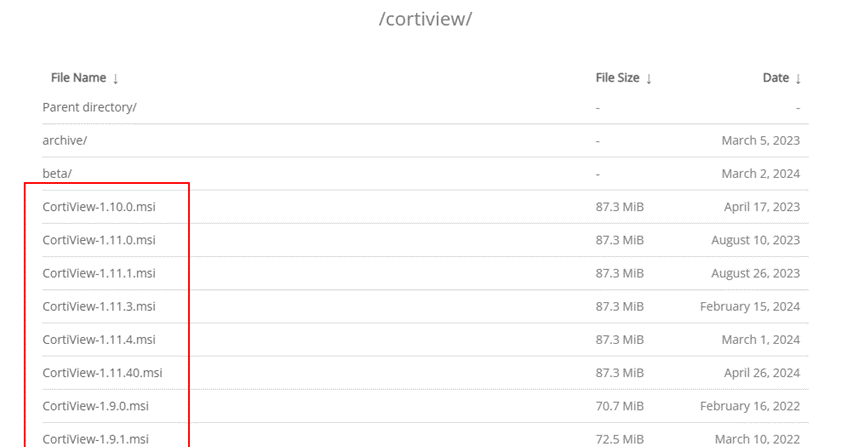
Task: Open the Parent directory link
Action: tap(89, 107)
